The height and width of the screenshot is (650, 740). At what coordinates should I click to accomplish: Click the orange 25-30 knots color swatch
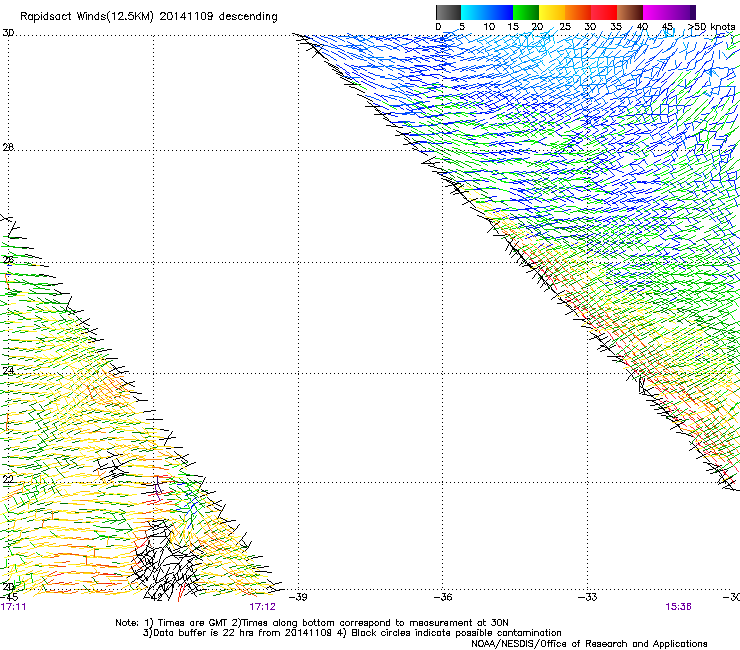(x=578, y=12)
